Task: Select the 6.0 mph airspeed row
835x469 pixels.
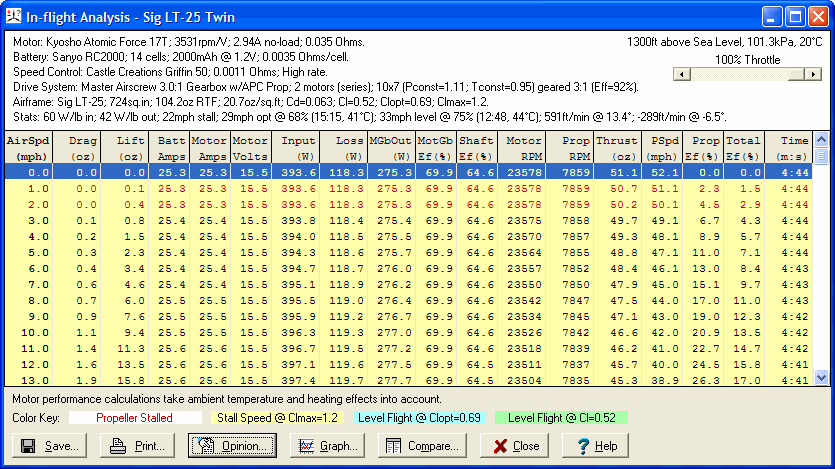Action: (x=409, y=269)
